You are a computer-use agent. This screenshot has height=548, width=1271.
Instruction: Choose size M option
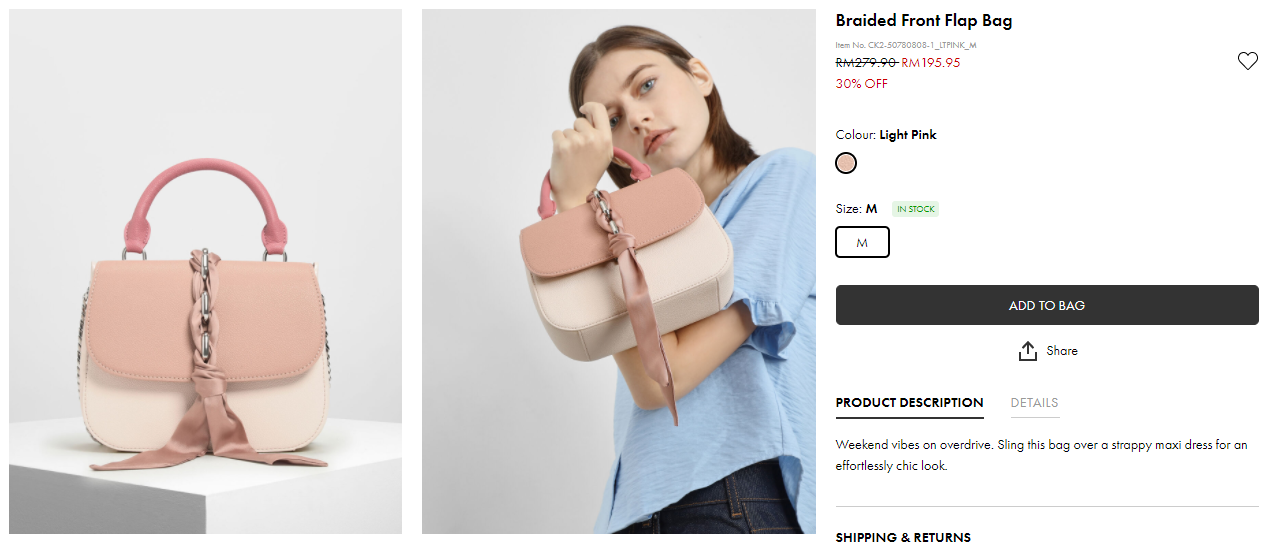point(862,242)
